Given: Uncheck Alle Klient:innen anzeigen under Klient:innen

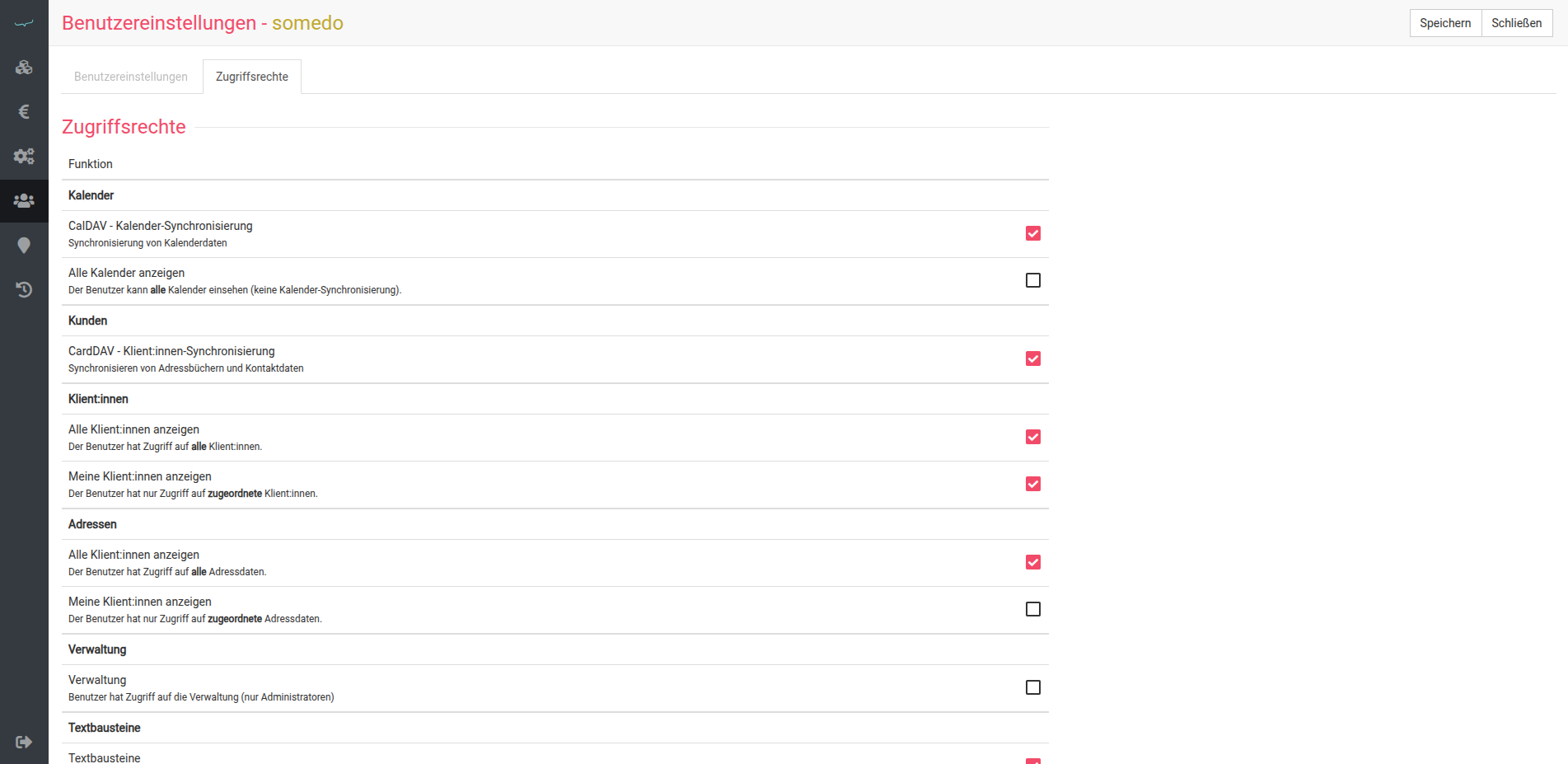Looking at the screenshot, I should [1032, 437].
